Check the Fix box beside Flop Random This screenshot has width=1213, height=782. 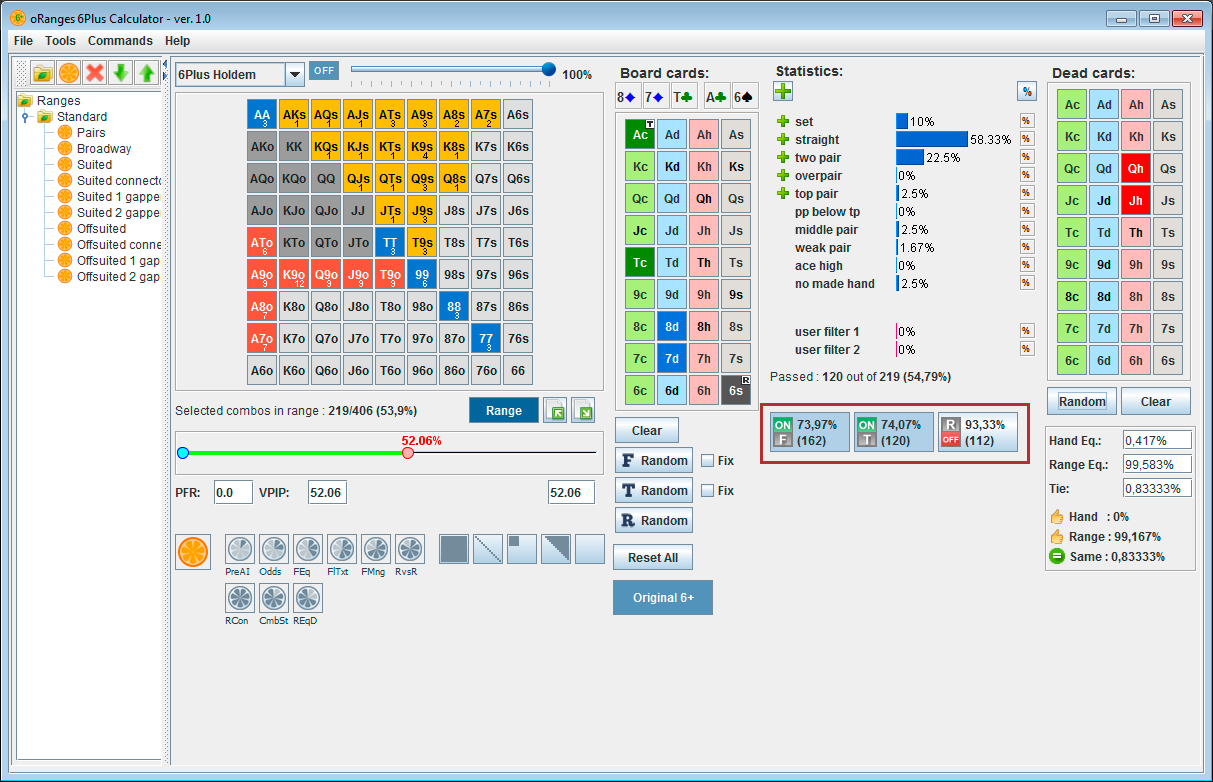point(707,461)
